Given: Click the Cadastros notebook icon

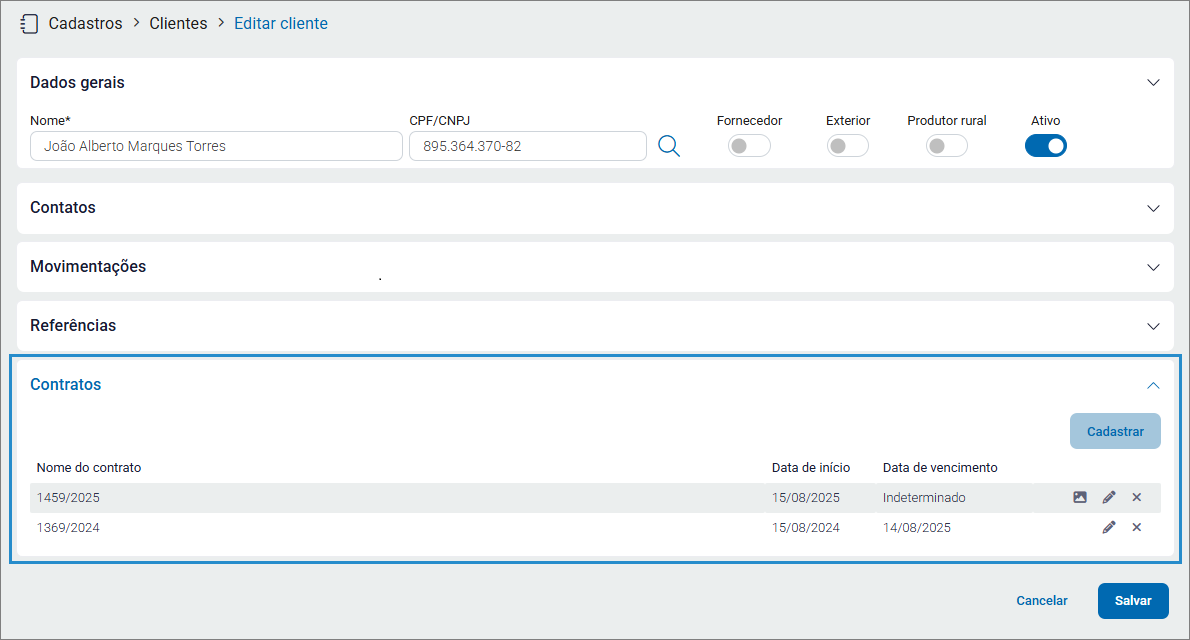Looking at the screenshot, I should click(29, 23).
